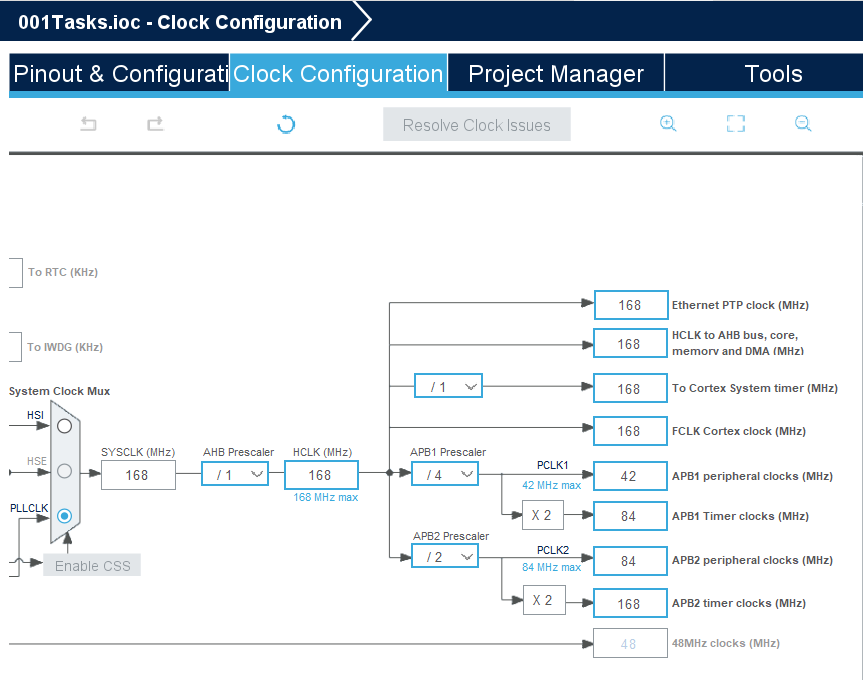Click Ethernet PTP clock value box
Viewport: 863px width, 680px height.
[631, 305]
